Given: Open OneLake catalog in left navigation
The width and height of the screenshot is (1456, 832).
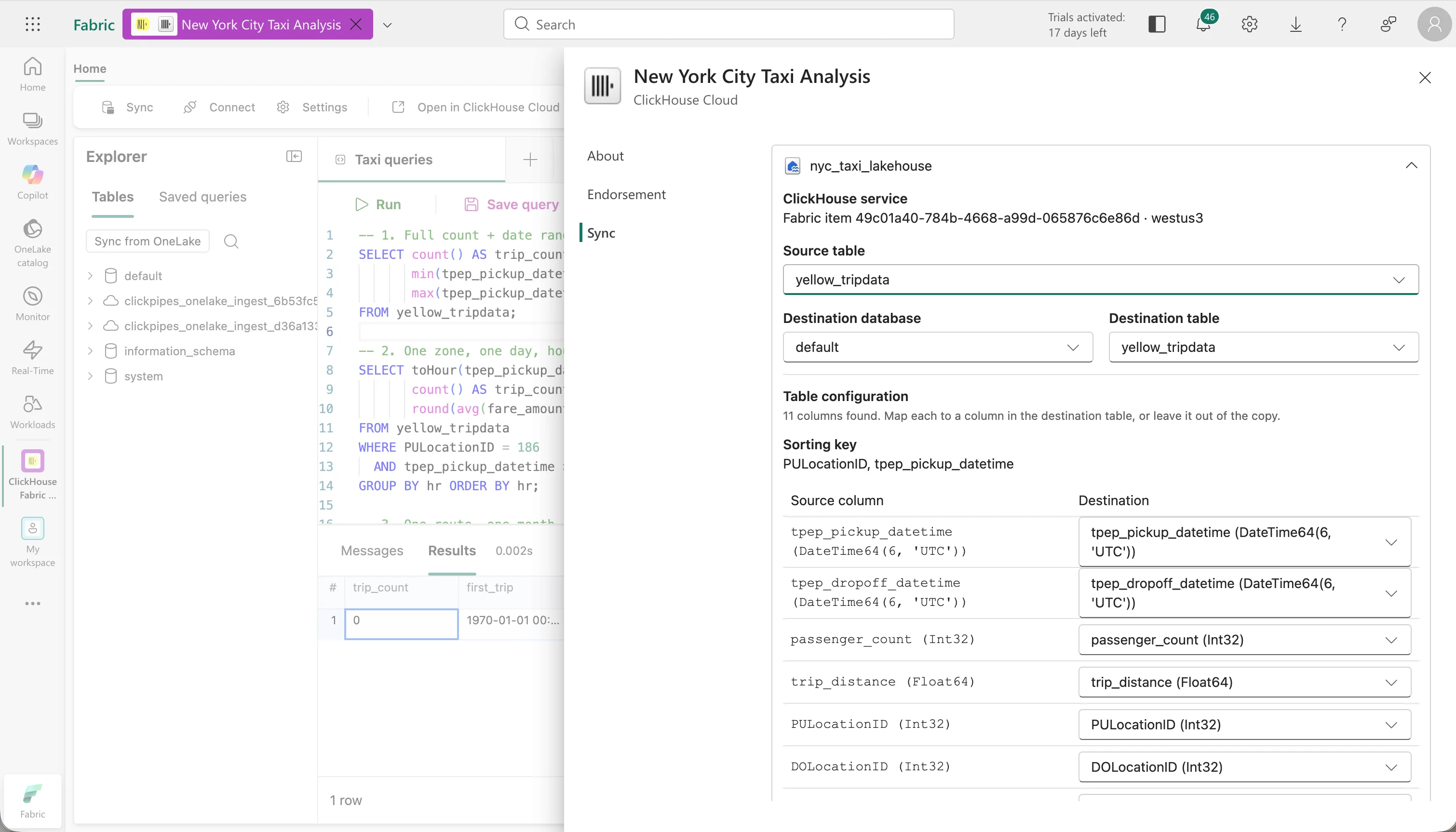Looking at the screenshot, I should pyautogui.click(x=33, y=243).
